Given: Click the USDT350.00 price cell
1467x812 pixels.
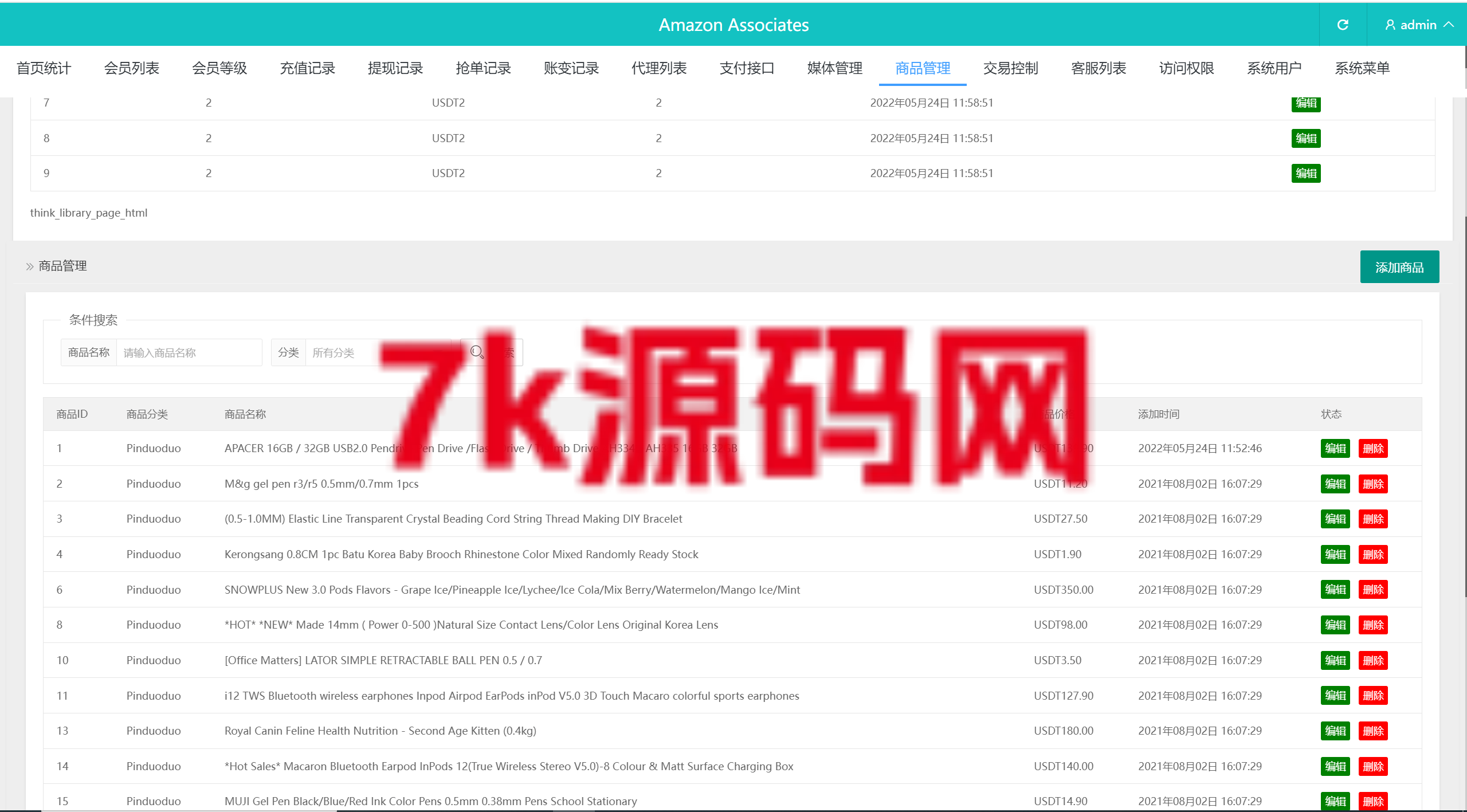Looking at the screenshot, I should (1064, 590).
